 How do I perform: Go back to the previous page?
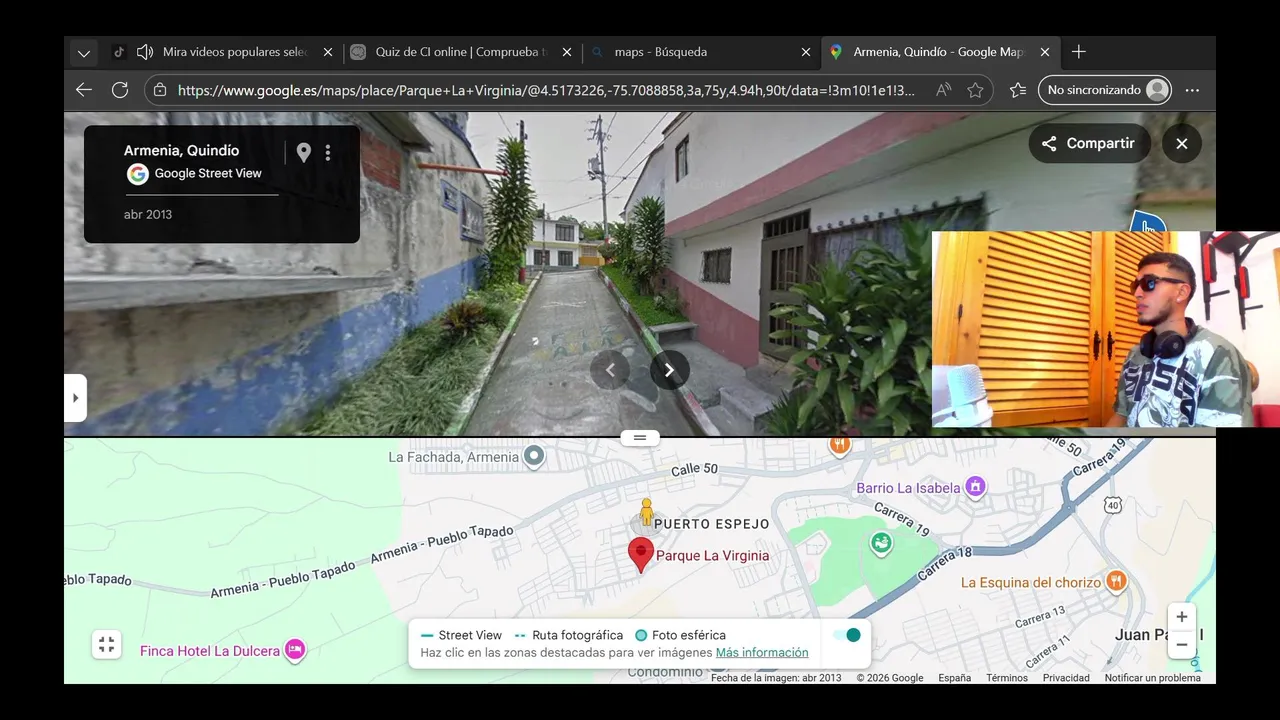coord(84,90)
